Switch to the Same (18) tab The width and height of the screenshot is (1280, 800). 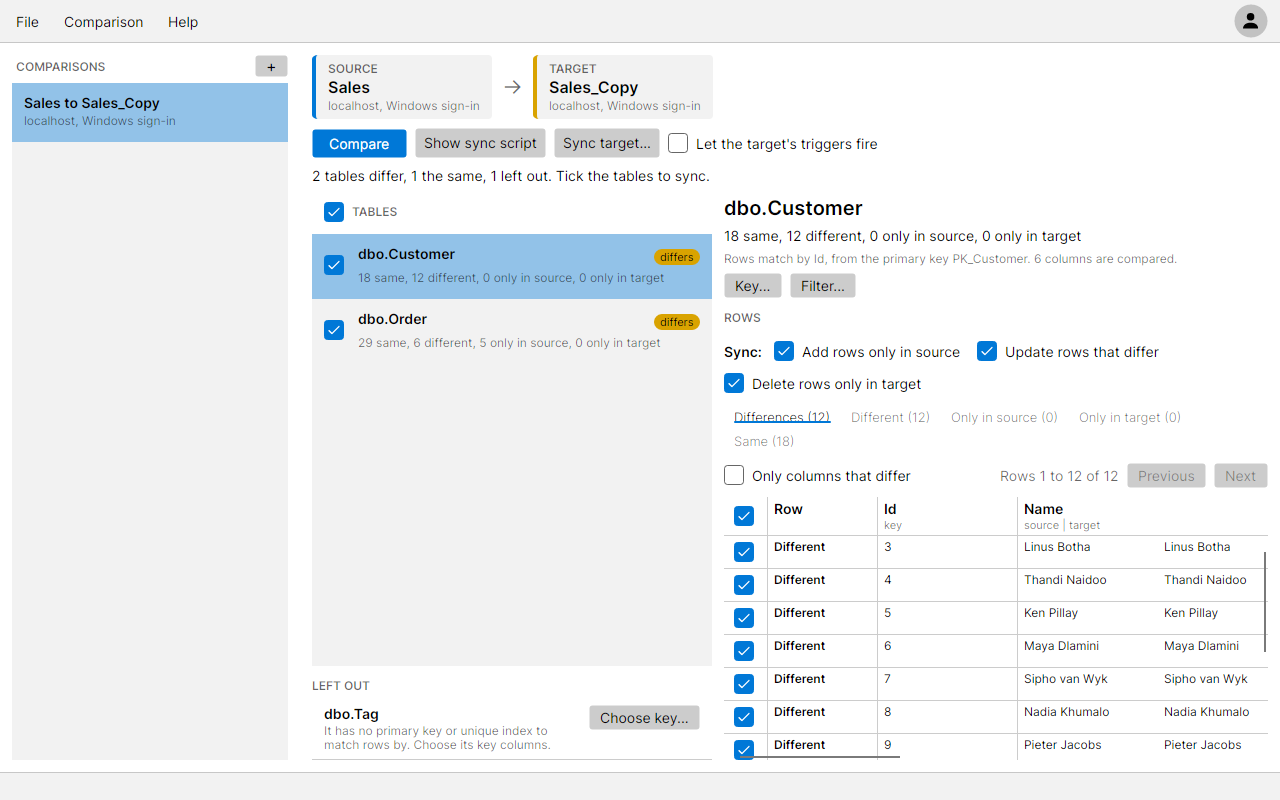point(764,441)
